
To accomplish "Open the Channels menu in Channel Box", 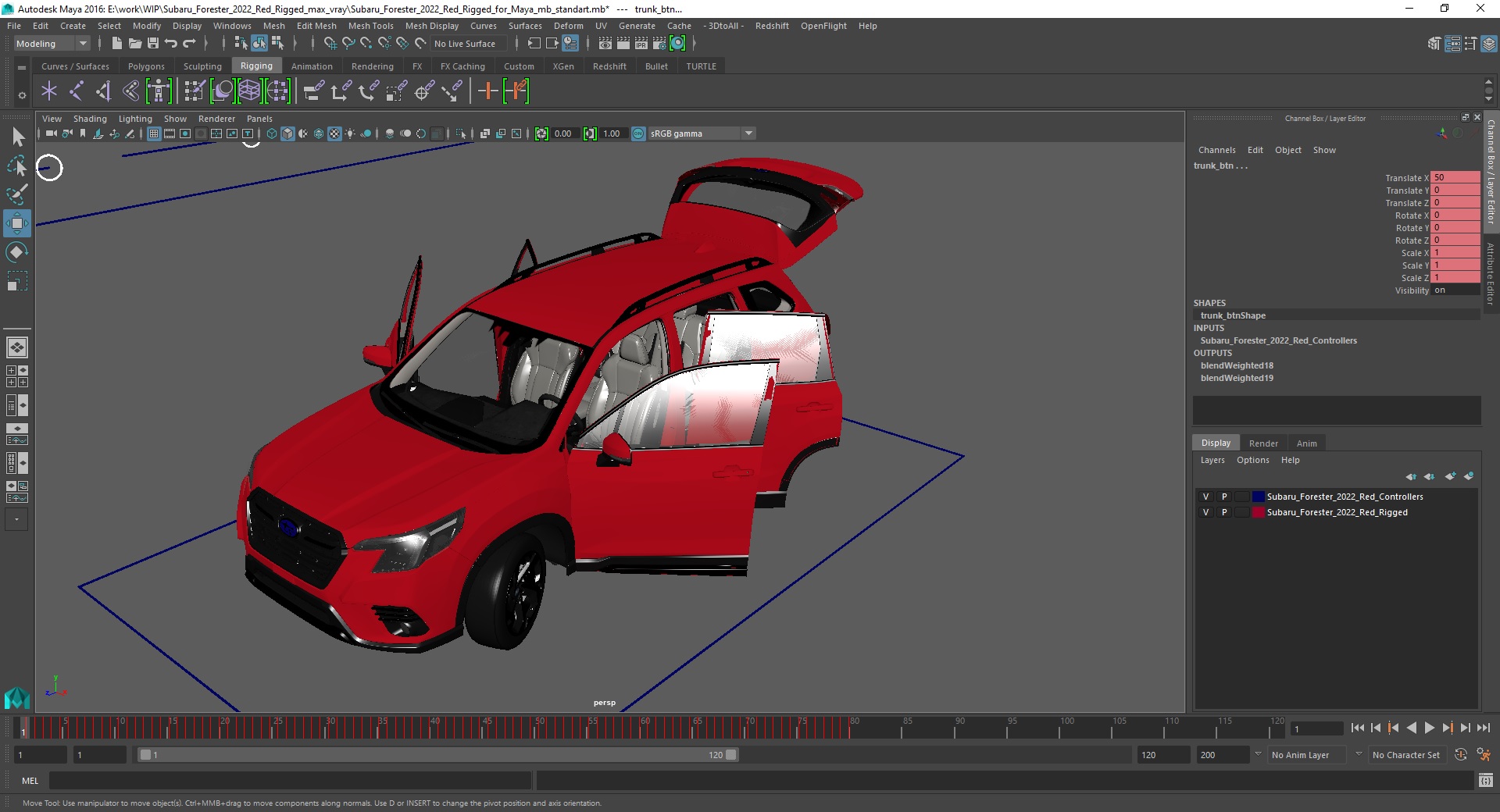I will [x=1216, y=150].
